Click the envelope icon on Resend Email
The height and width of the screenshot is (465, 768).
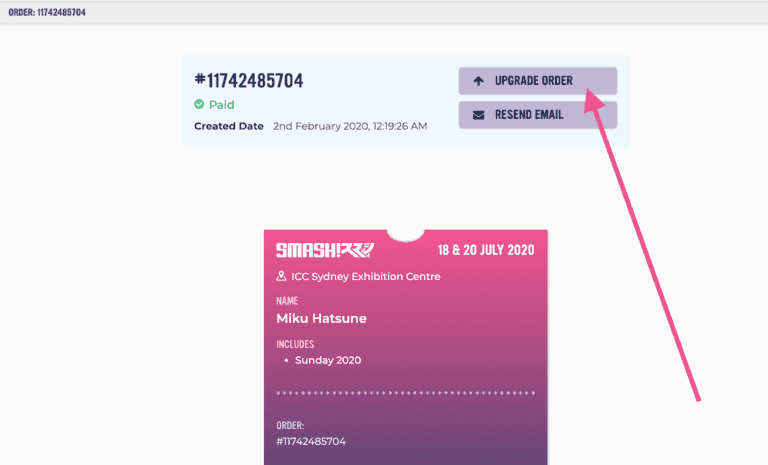(x=478, y=115)
